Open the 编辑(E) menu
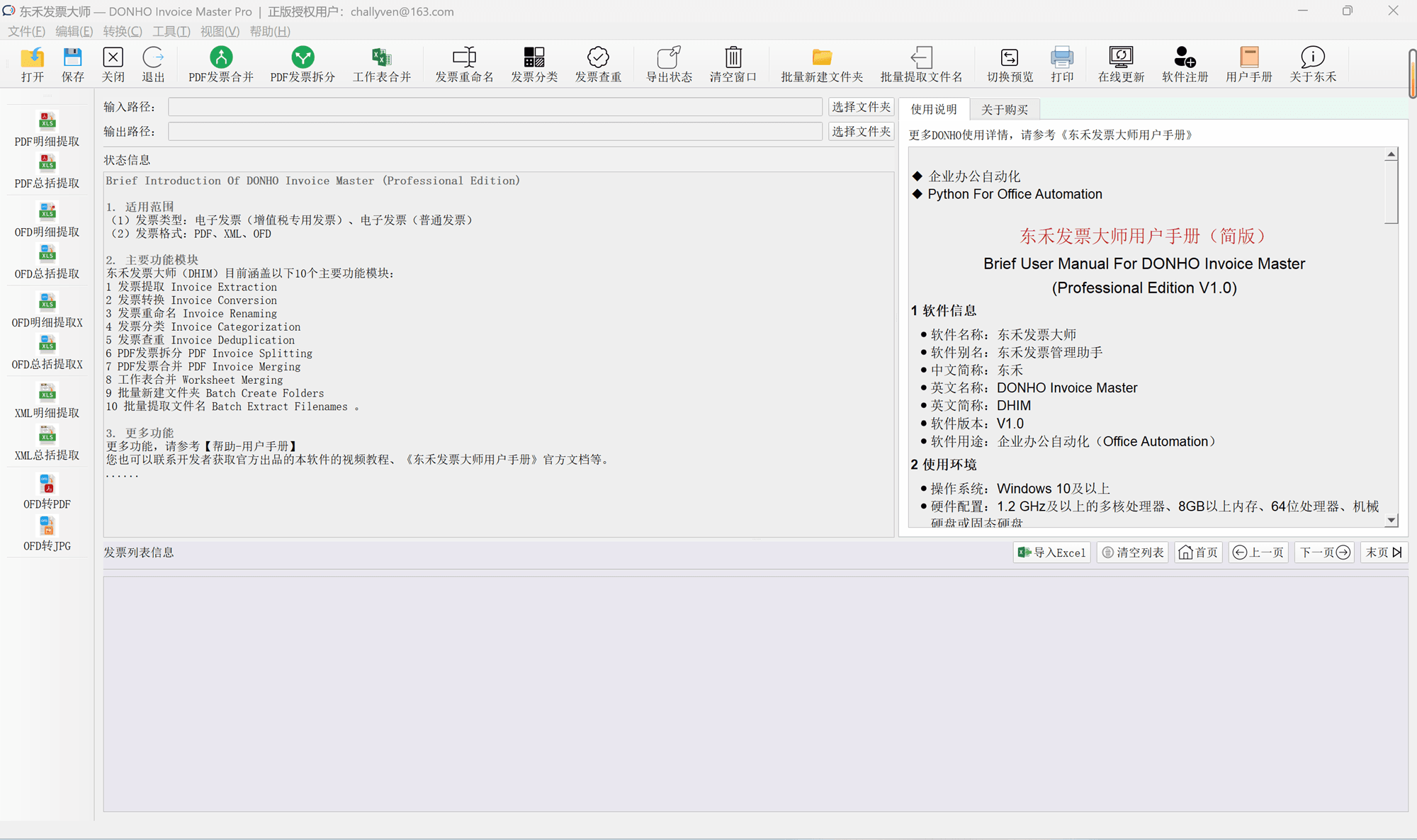Screen dimensions: 1417x840 74,31
